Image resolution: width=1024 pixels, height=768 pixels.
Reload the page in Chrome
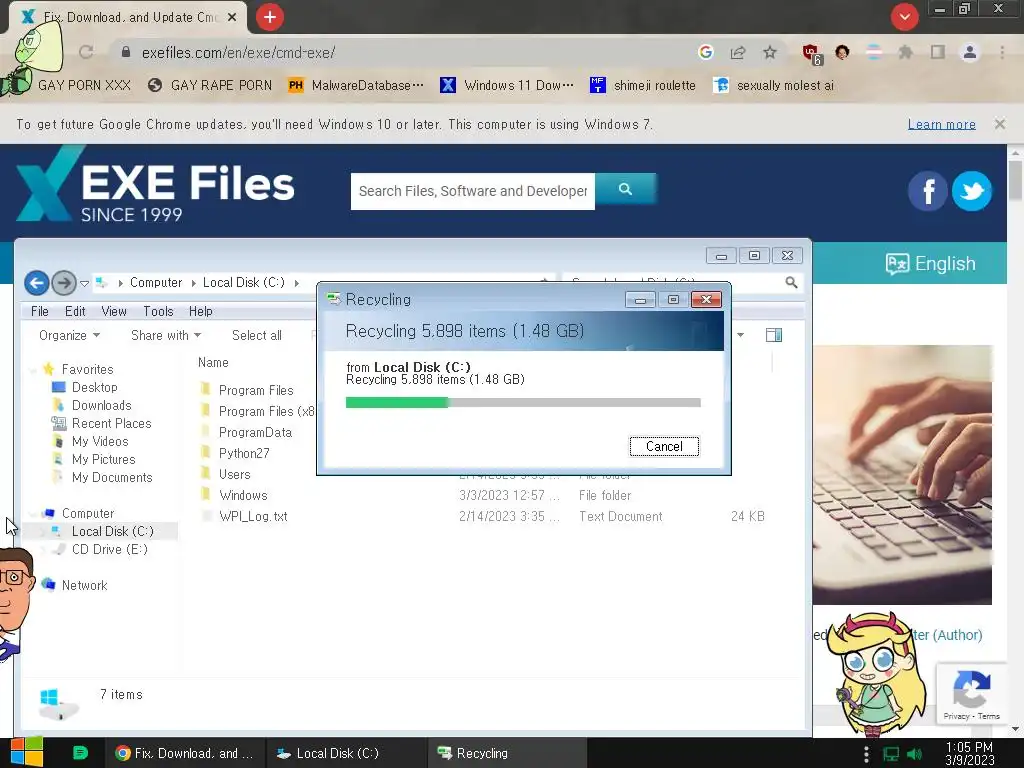pyautogui.click(x=86, y=52)
